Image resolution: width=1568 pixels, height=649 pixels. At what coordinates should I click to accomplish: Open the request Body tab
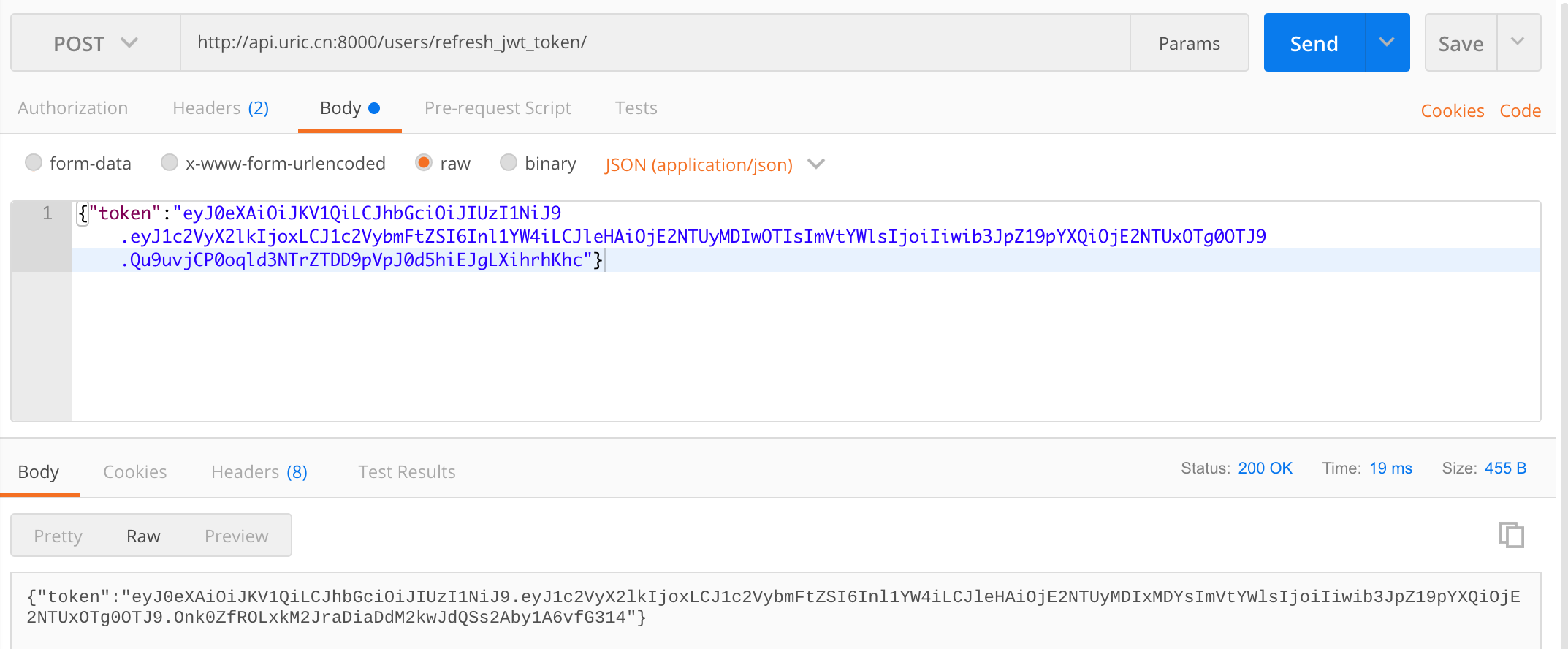(x=349, y=108)
